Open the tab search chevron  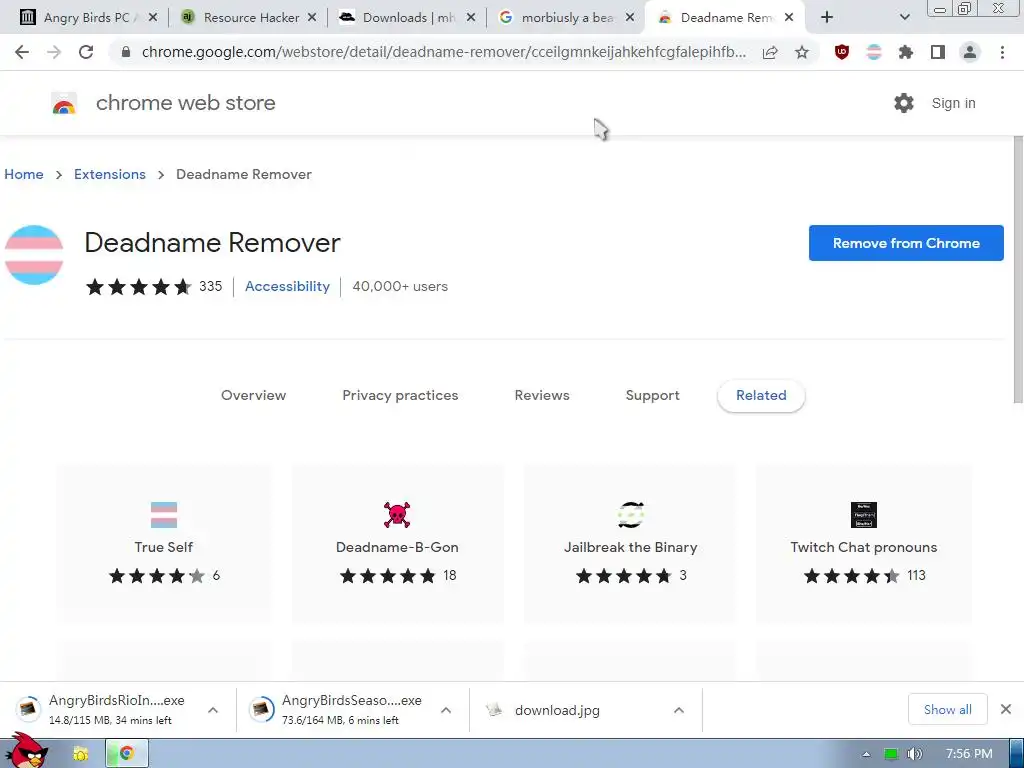904,18
